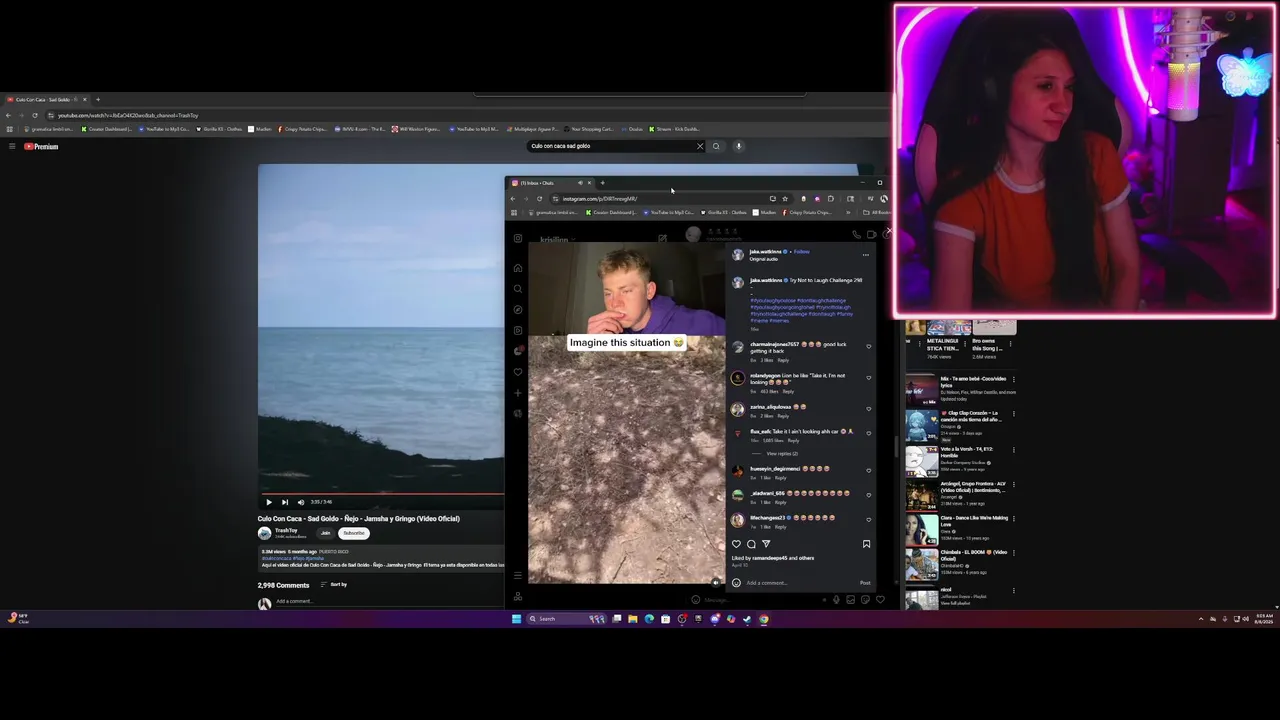Open Instagram Search in sidebar
Viewport: 1280px width, 720px height.
tap(518, 289)
